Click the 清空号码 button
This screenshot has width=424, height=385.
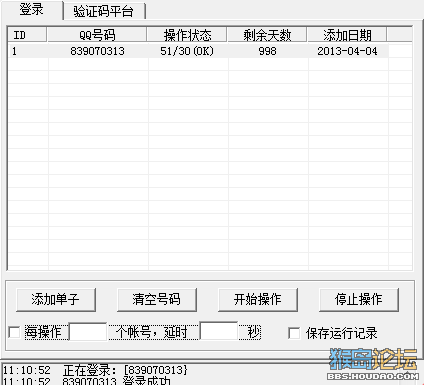click(x=157, y=299)
